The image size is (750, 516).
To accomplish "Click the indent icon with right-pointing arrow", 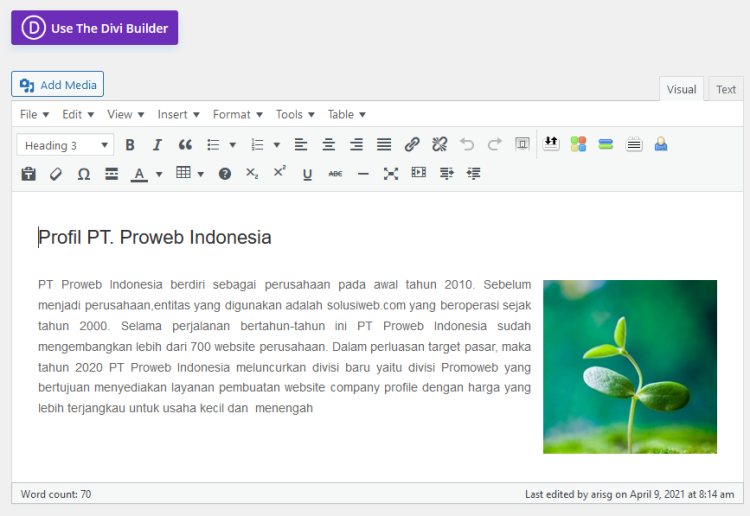I will (x=446, y=173).
